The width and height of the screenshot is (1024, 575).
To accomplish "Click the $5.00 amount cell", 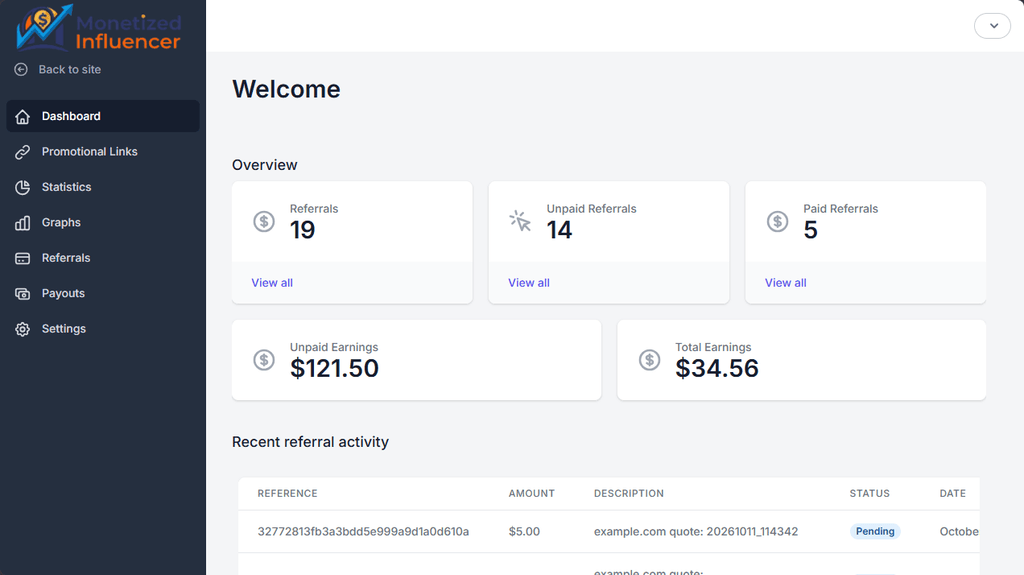I will (524, 531).
